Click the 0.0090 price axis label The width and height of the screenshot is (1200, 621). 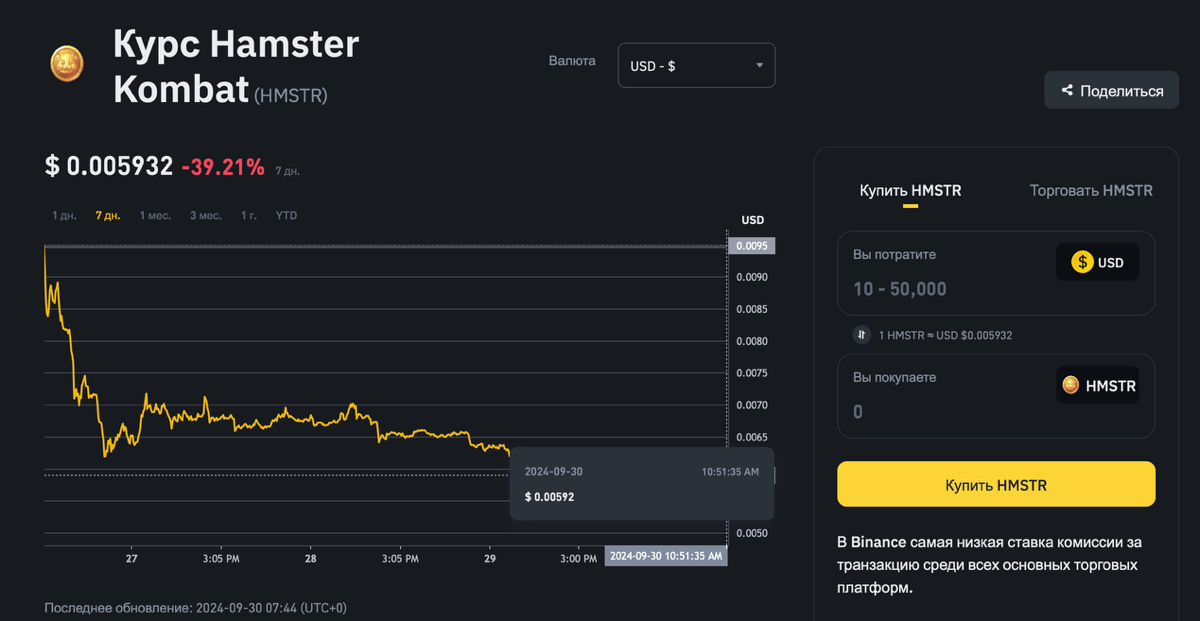(x=752, y=277)
